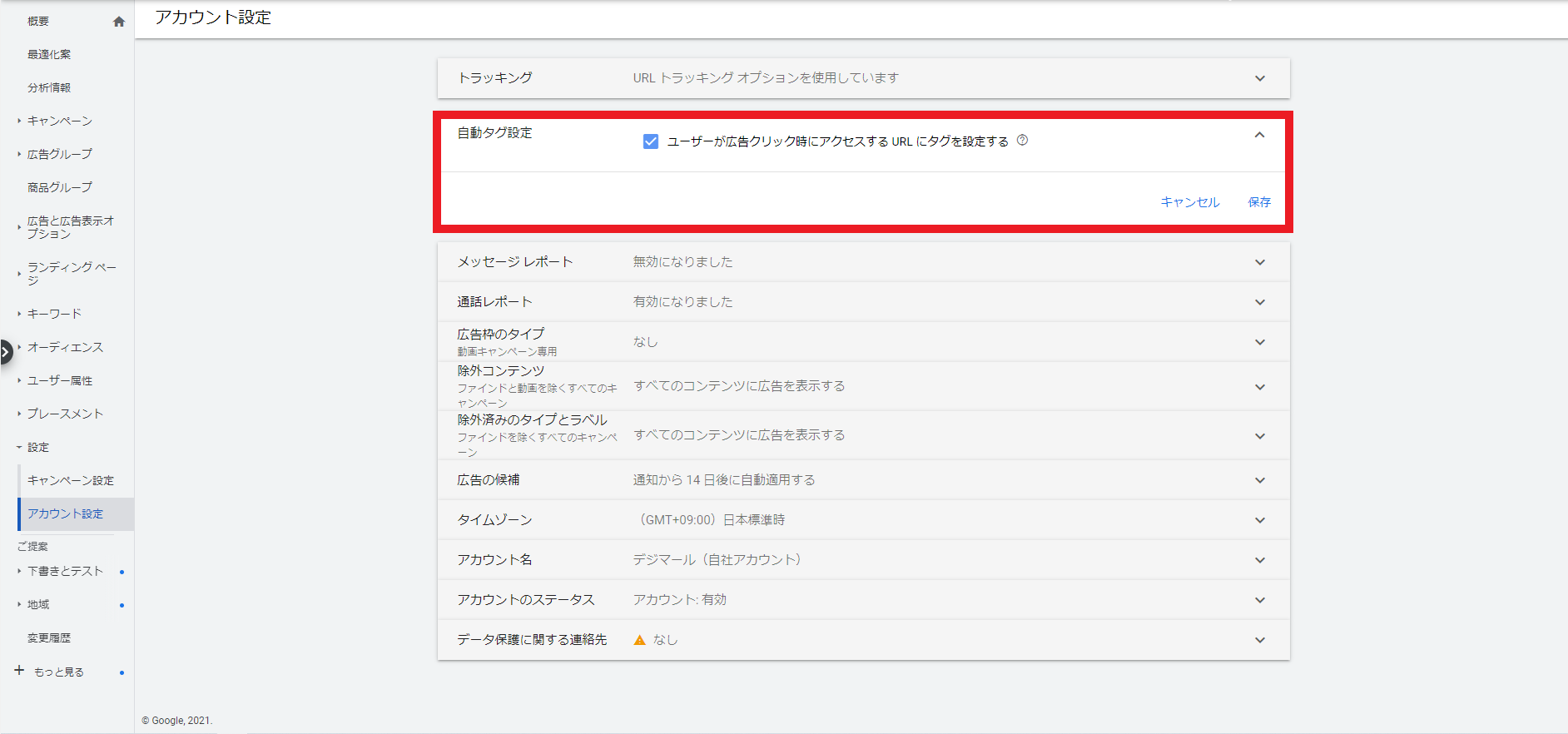Screen dimensions: 1568x734
Task: Open 最適化案 in the sidebar
Action: (49, 55)
